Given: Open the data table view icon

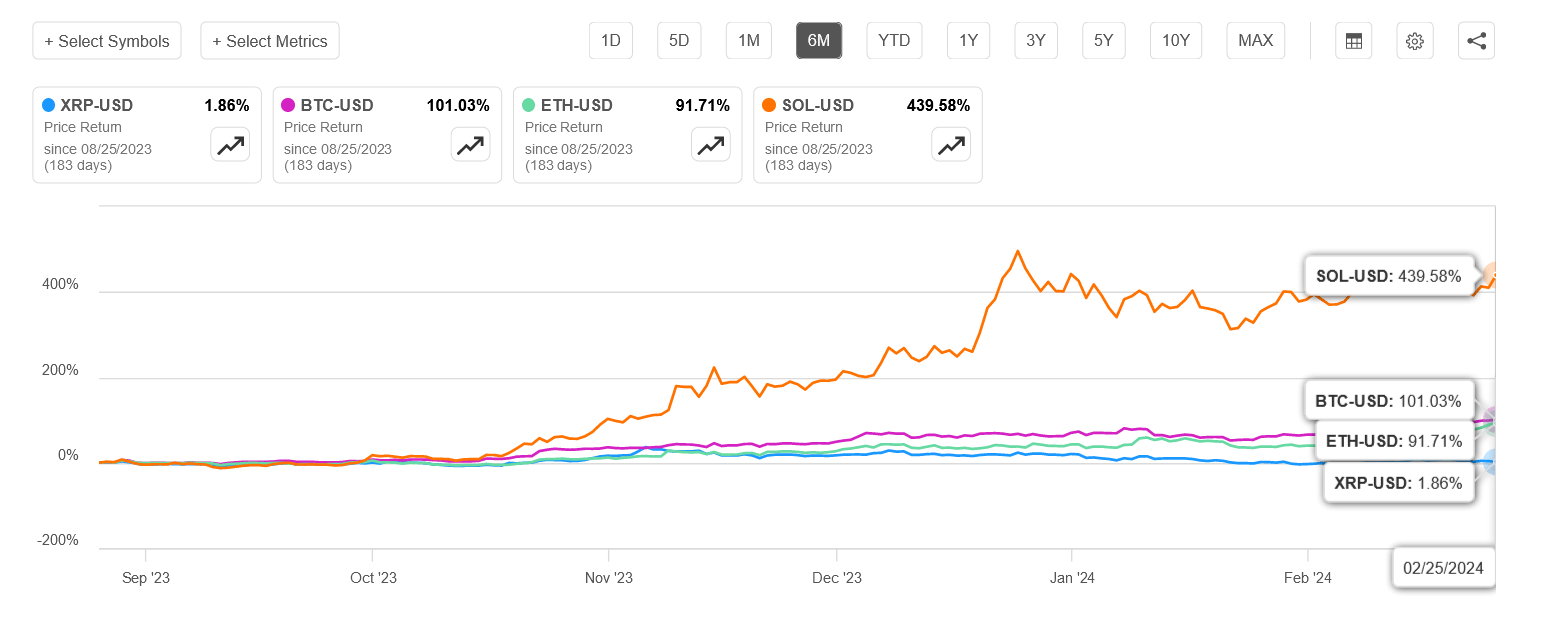Looking at the screenshot, I should (x=1353, y=40).
